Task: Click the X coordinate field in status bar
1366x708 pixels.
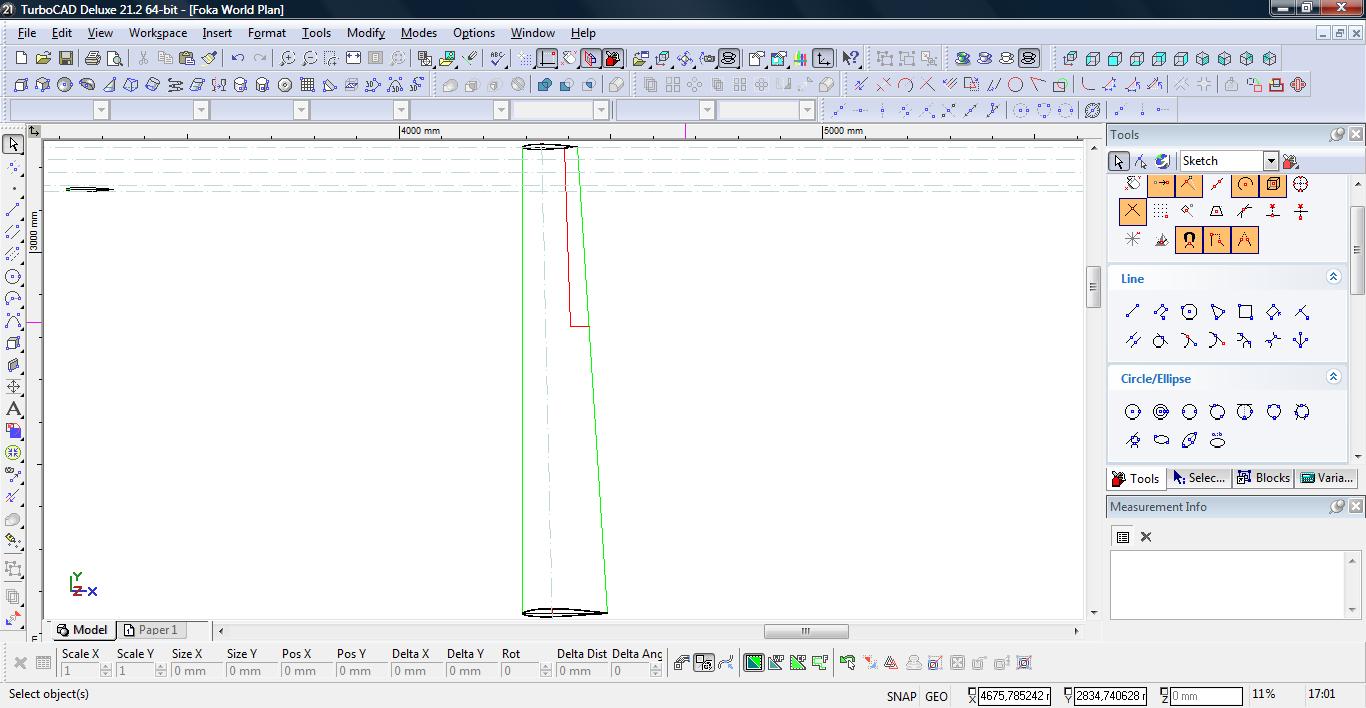Action: [1014, 695]
